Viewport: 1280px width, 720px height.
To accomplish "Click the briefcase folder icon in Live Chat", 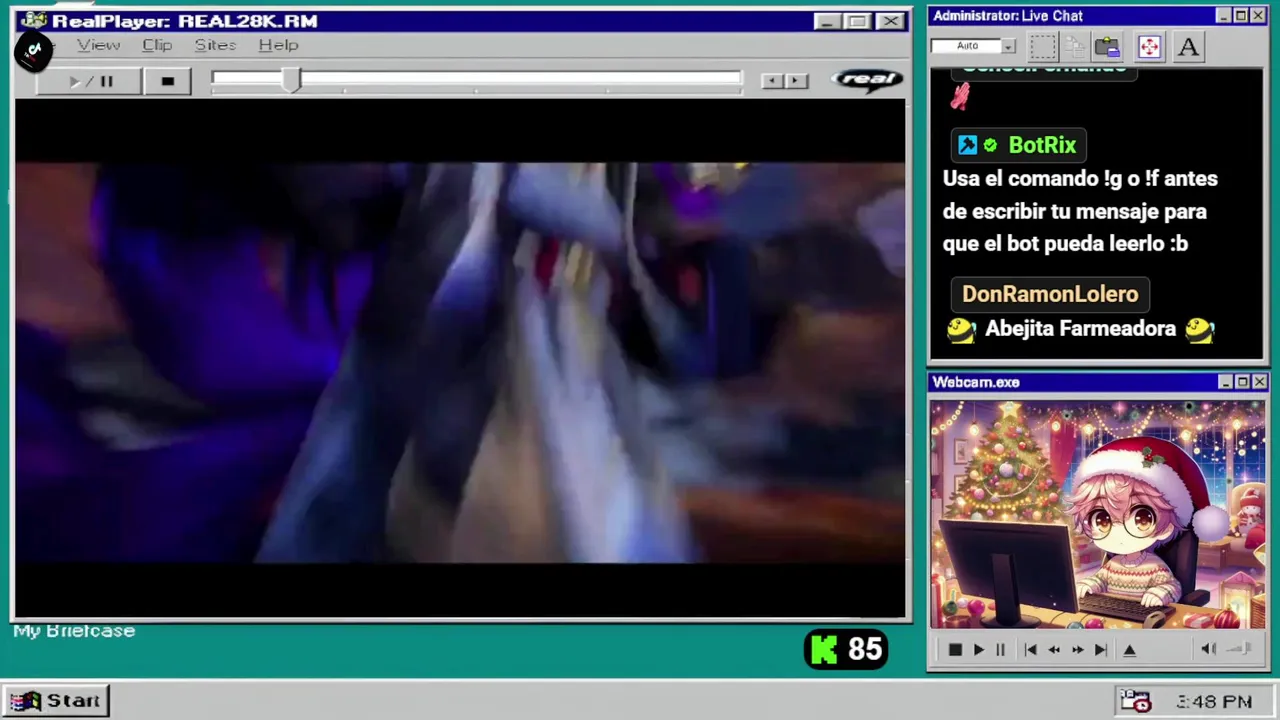I will click(x=1107, y=46).
